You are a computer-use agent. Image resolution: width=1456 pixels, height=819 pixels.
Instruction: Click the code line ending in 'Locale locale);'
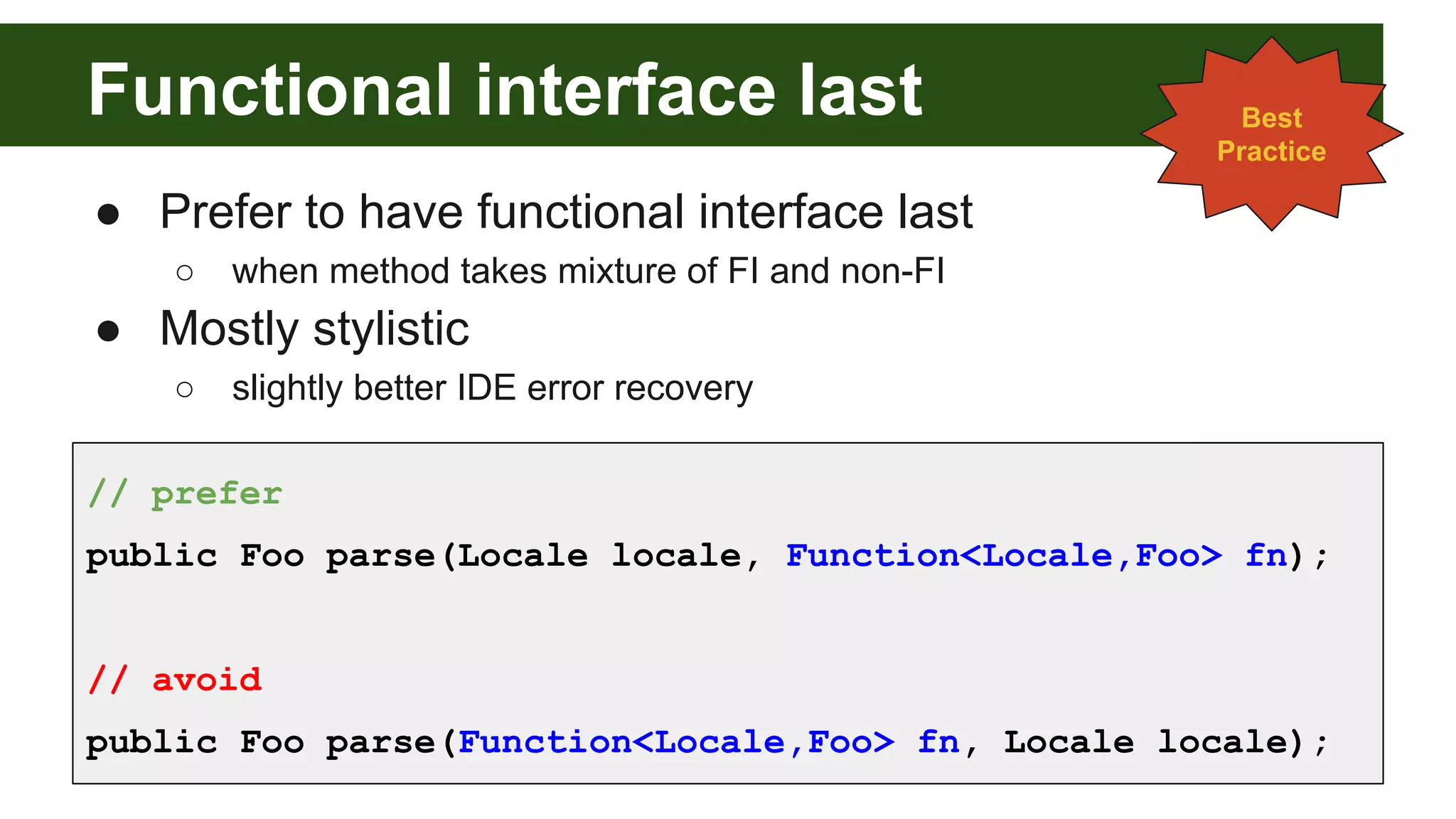click(x=707, y=743)
